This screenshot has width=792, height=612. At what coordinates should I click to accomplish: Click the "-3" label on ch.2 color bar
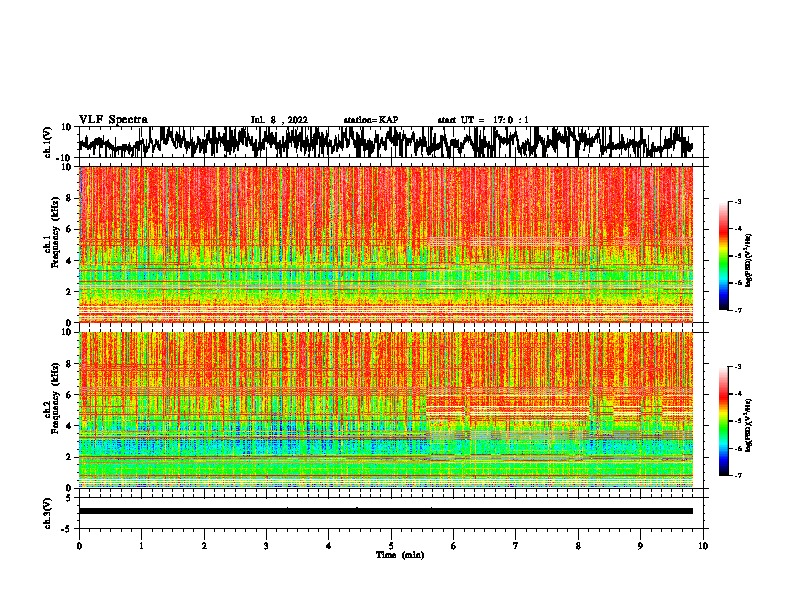[737, 367]
